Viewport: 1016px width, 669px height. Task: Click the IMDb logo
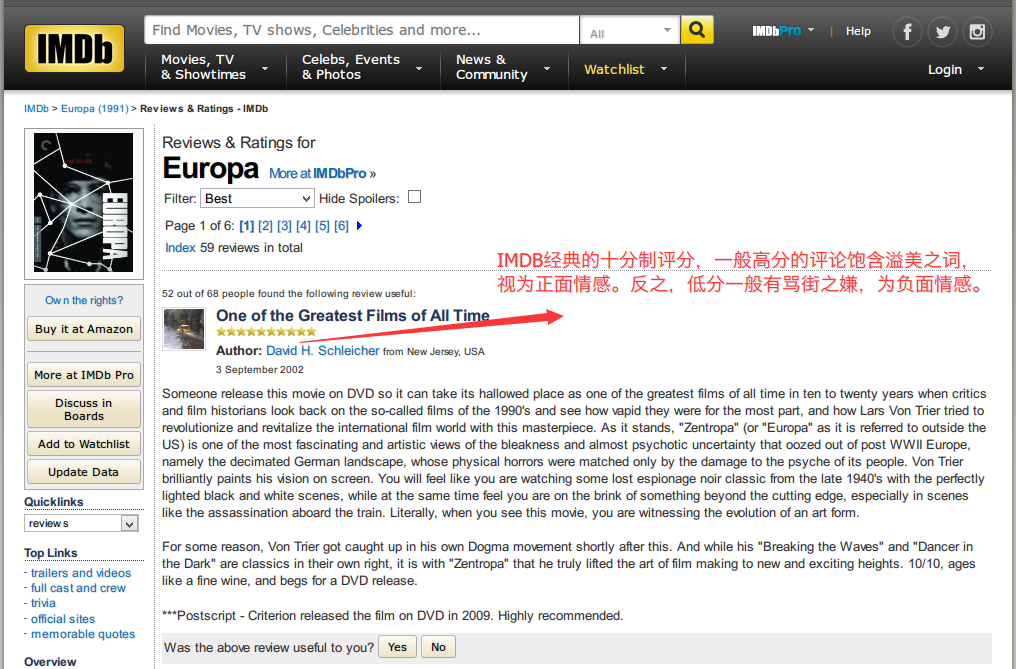coord(75,49)
